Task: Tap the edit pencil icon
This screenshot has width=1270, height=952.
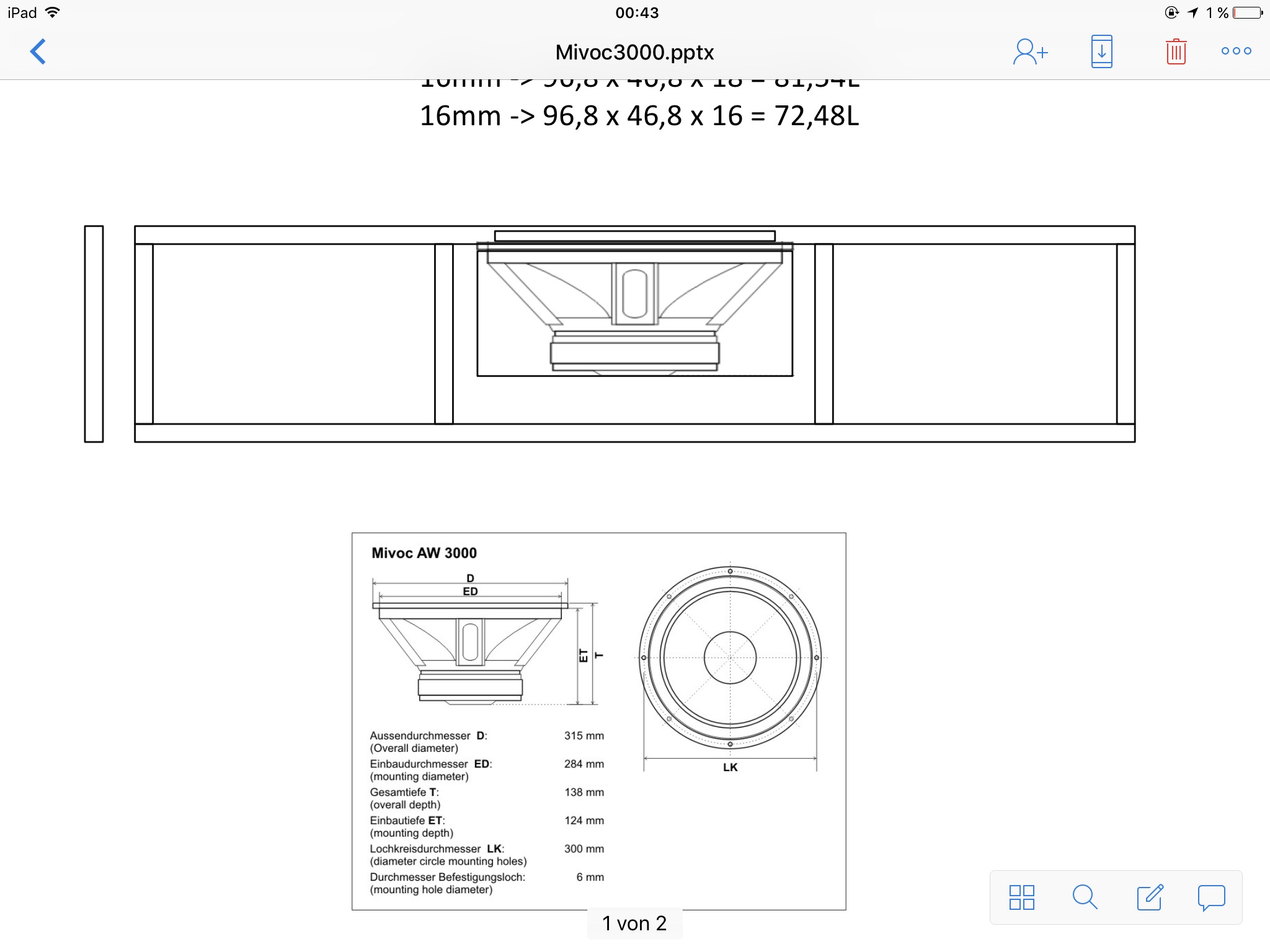Action: point(1149,897)
